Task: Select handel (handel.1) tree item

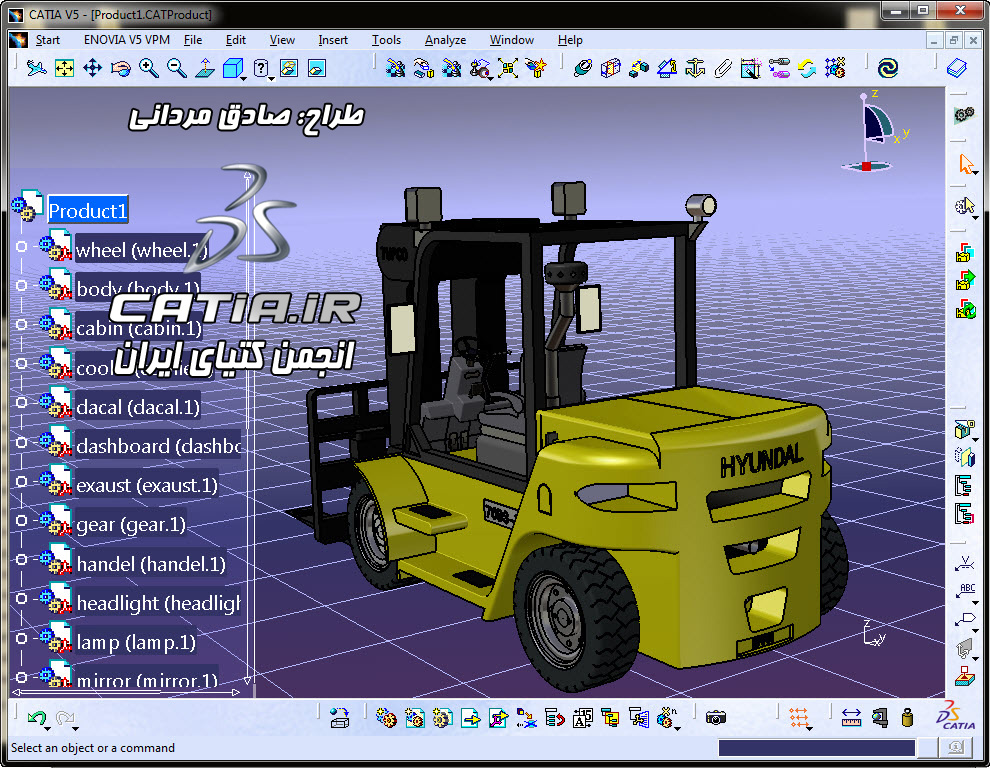Action: (x=151, y=563)
